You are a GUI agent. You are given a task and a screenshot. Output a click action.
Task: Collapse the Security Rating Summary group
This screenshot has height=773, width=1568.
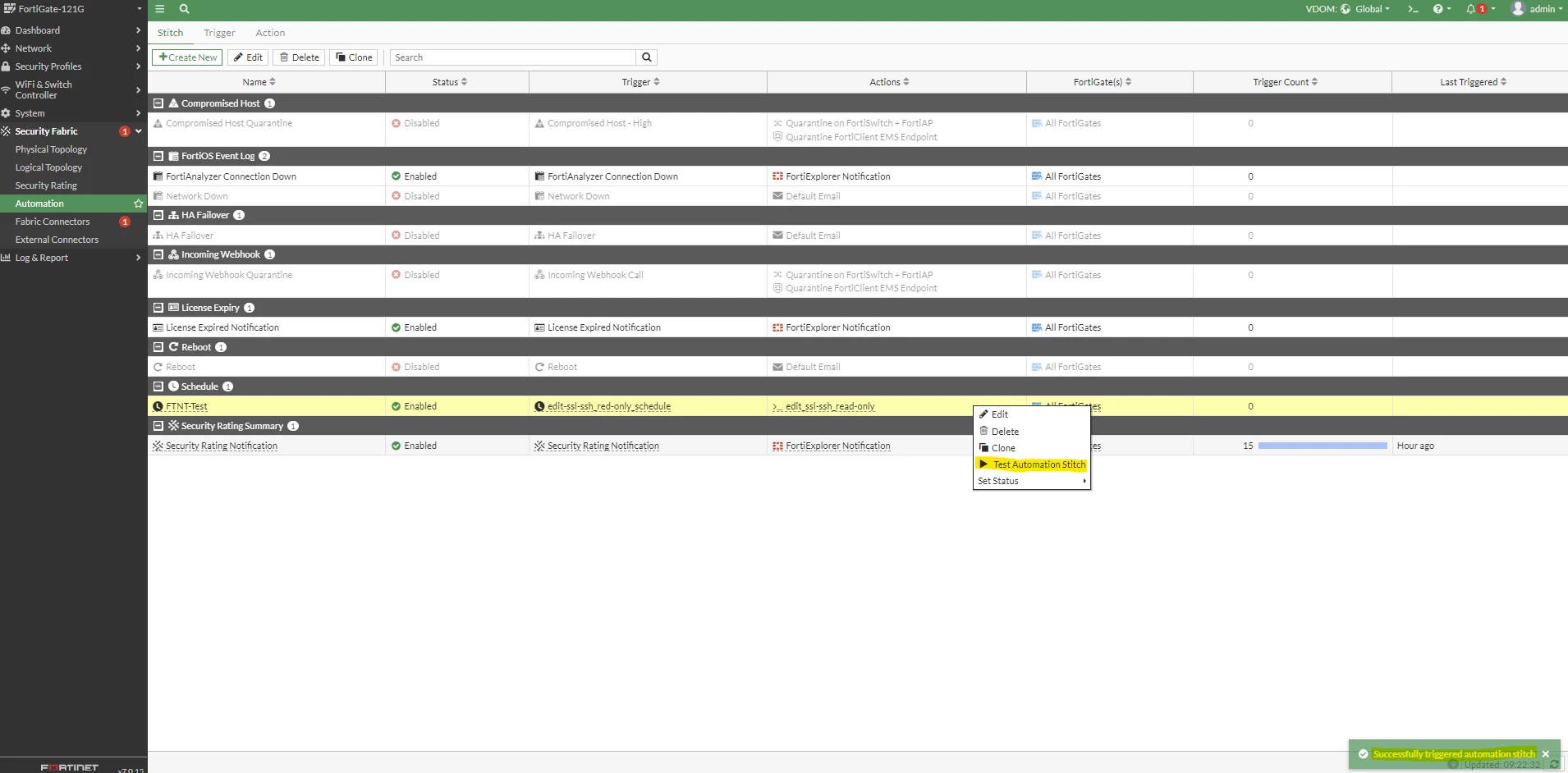click(x=158, y=426)
